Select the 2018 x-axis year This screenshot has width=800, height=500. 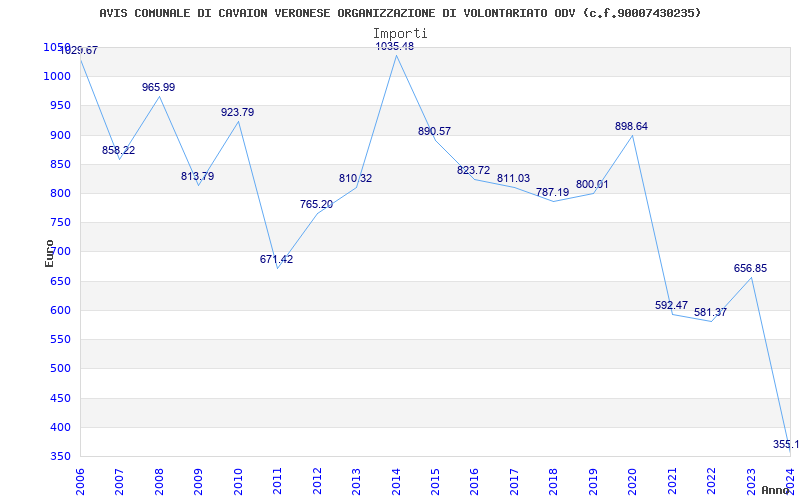point(554,481)
